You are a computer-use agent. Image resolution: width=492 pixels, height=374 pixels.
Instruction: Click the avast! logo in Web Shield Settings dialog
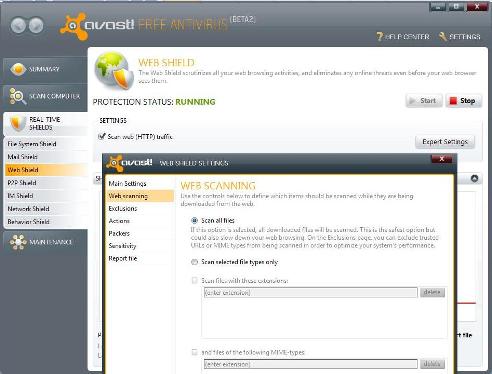click(129, 163)
